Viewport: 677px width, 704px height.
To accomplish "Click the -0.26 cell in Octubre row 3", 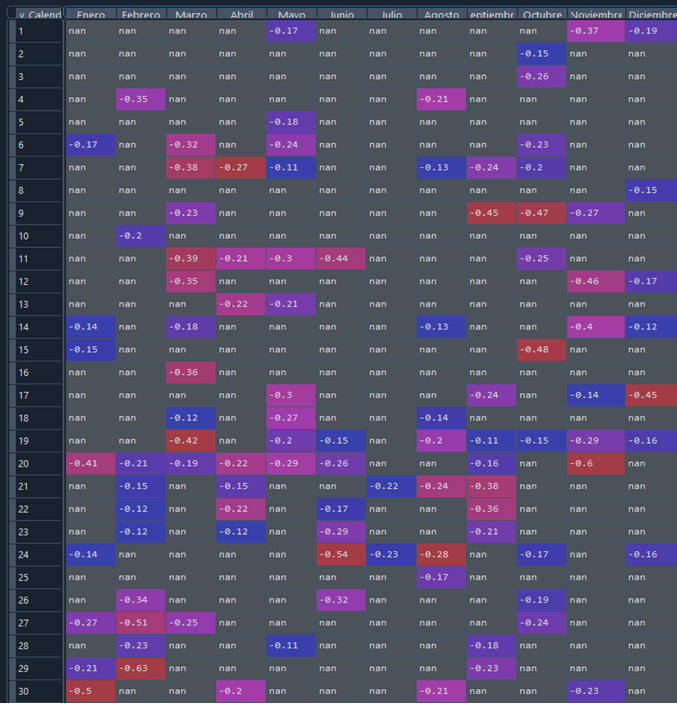I will pos(541,76).
